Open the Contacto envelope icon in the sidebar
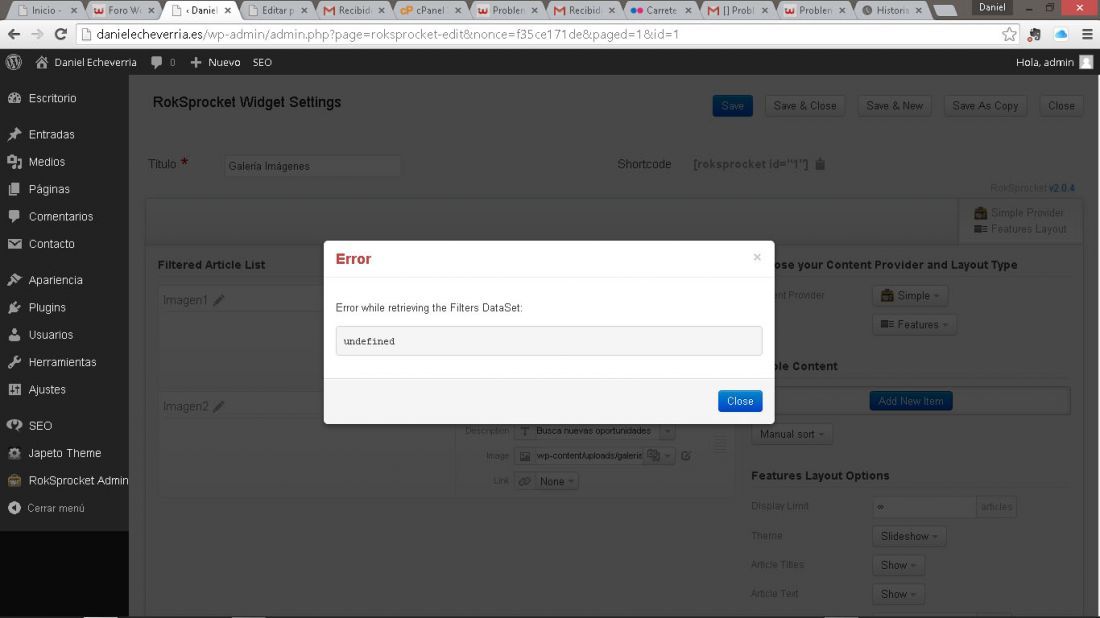The image size is (1100, 618). [x=14, y=243]
